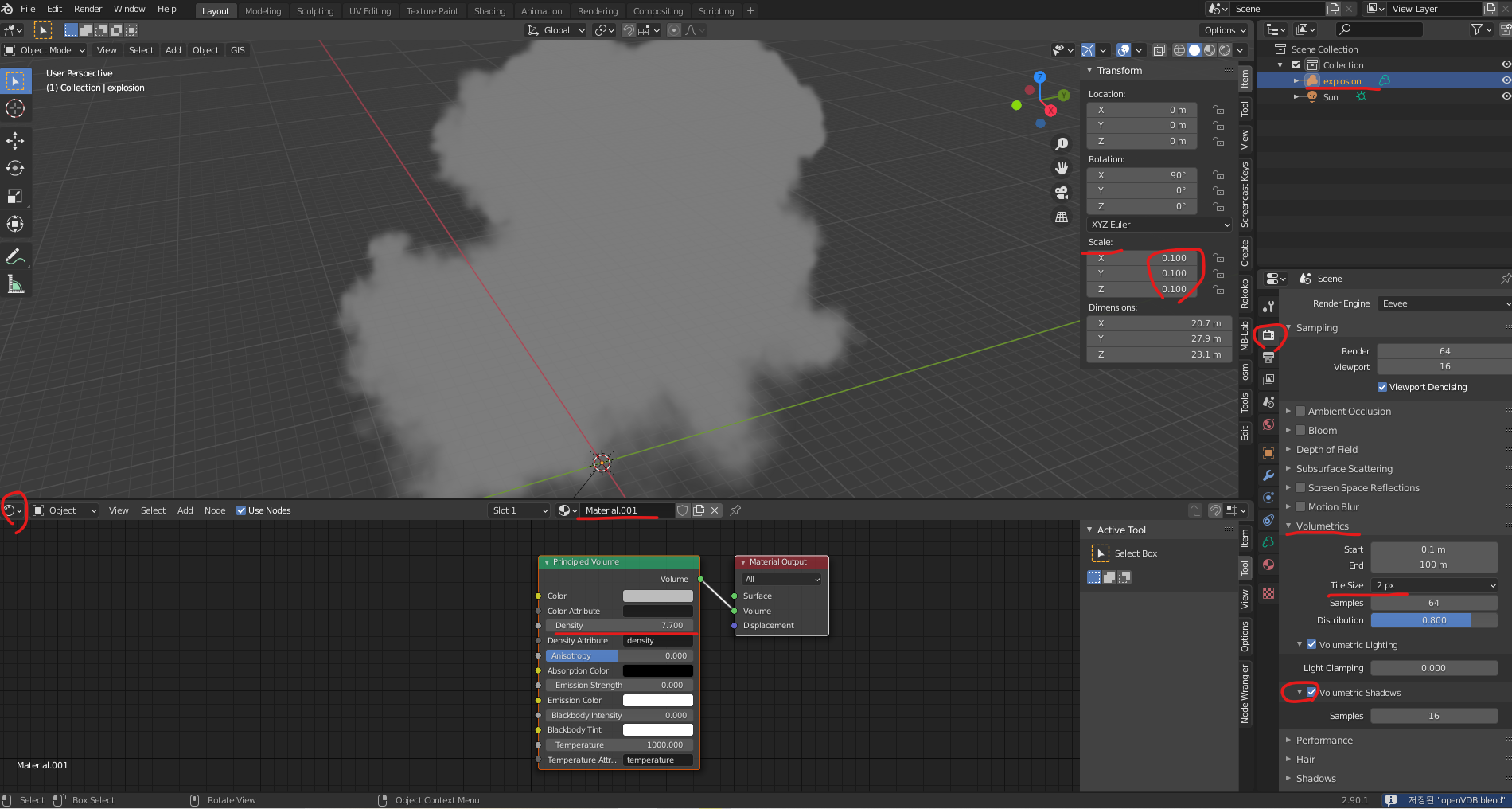This screenshot has height=809, width=1512.
Task: Open the MB-Lab sidebar tab
Action: tap(1245, 335)
